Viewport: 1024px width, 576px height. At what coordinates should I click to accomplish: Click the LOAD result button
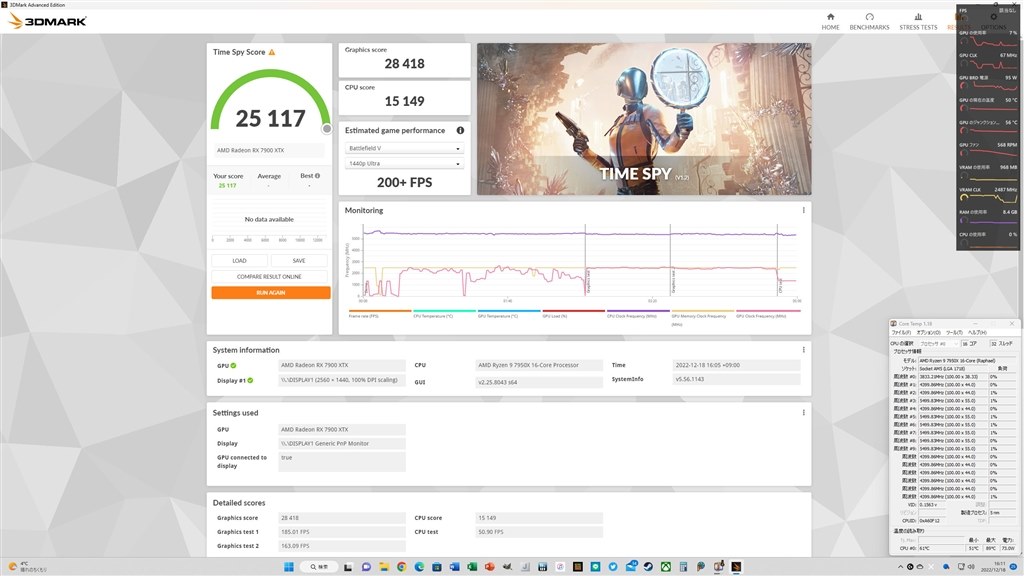pyautogui.click(x=239, y=261)
